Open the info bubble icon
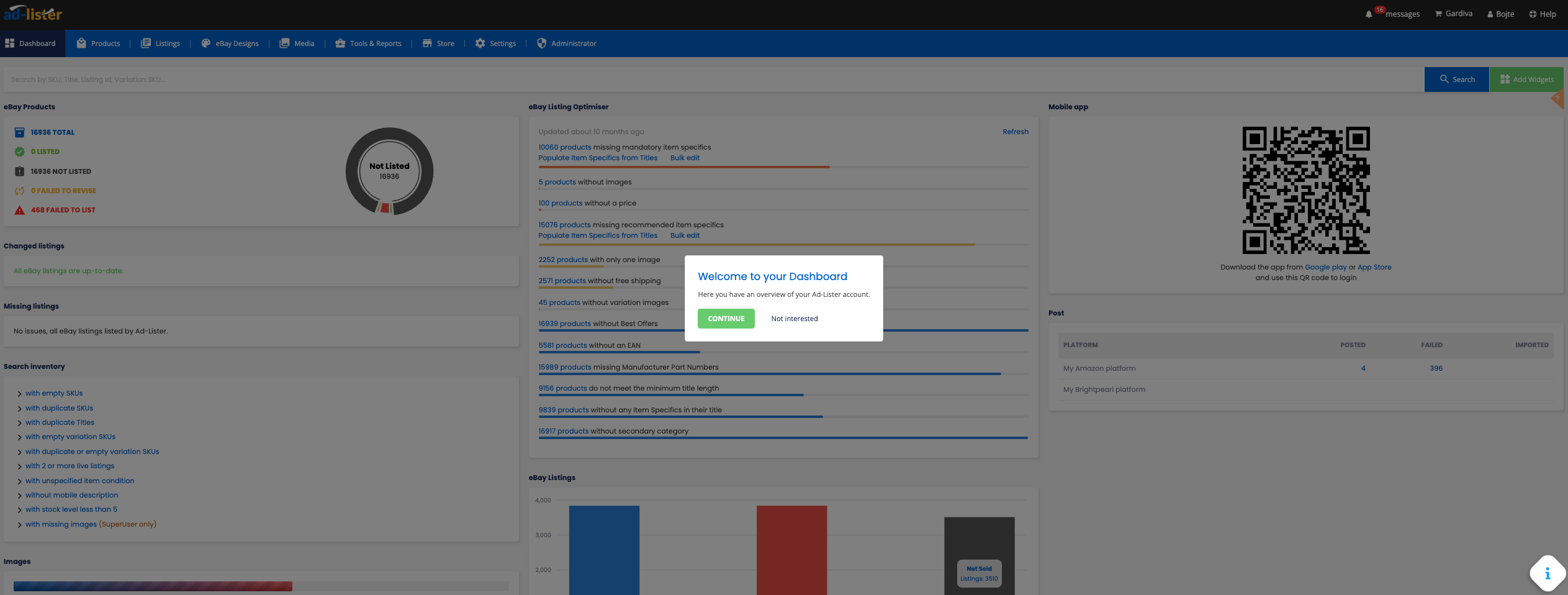Viewport: 1568px width, 595px height. [1548, 573]
